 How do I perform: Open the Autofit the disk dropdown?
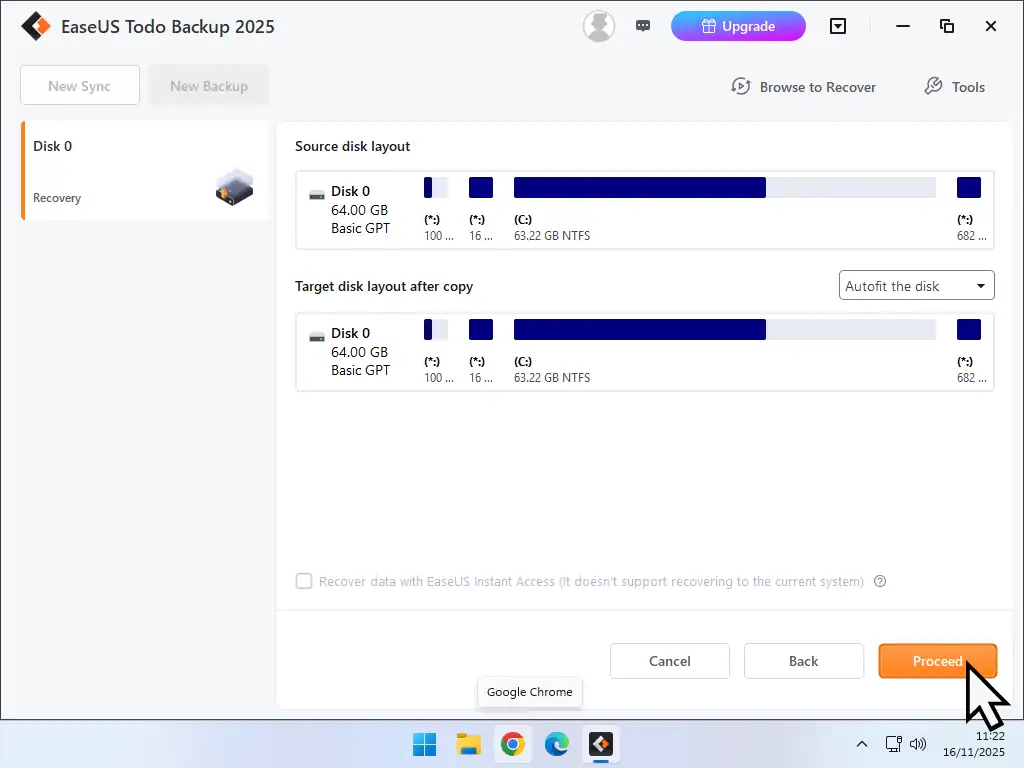click(x=915, y=285)
